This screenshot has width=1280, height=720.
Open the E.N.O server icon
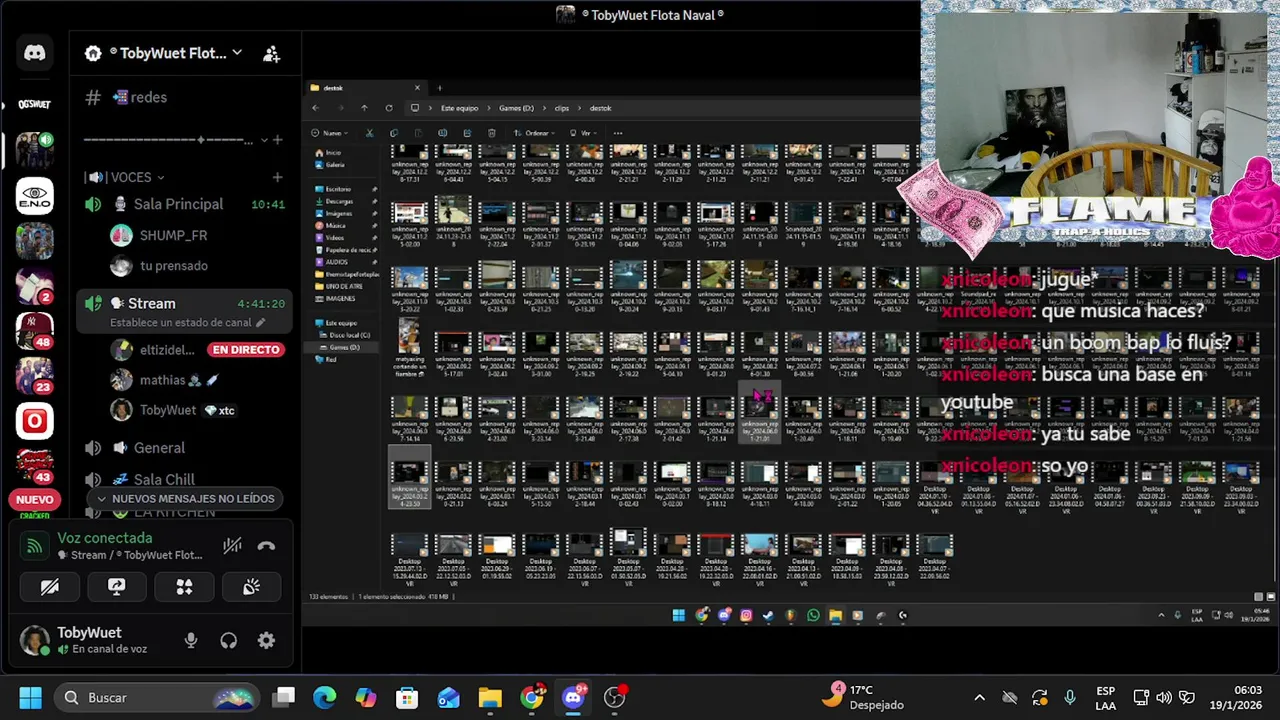(x=35, y=196)
